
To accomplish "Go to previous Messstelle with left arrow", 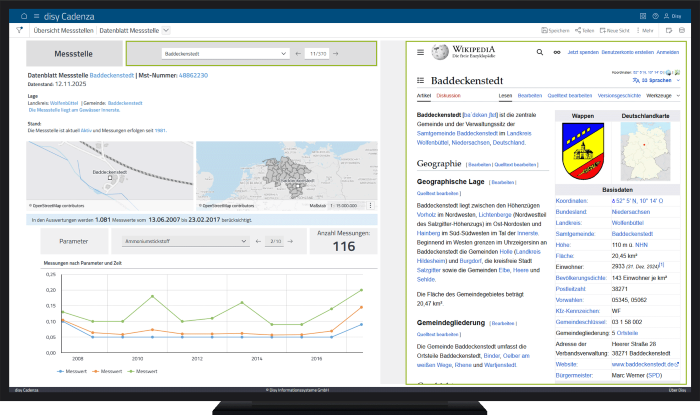I will pos(298,54).
